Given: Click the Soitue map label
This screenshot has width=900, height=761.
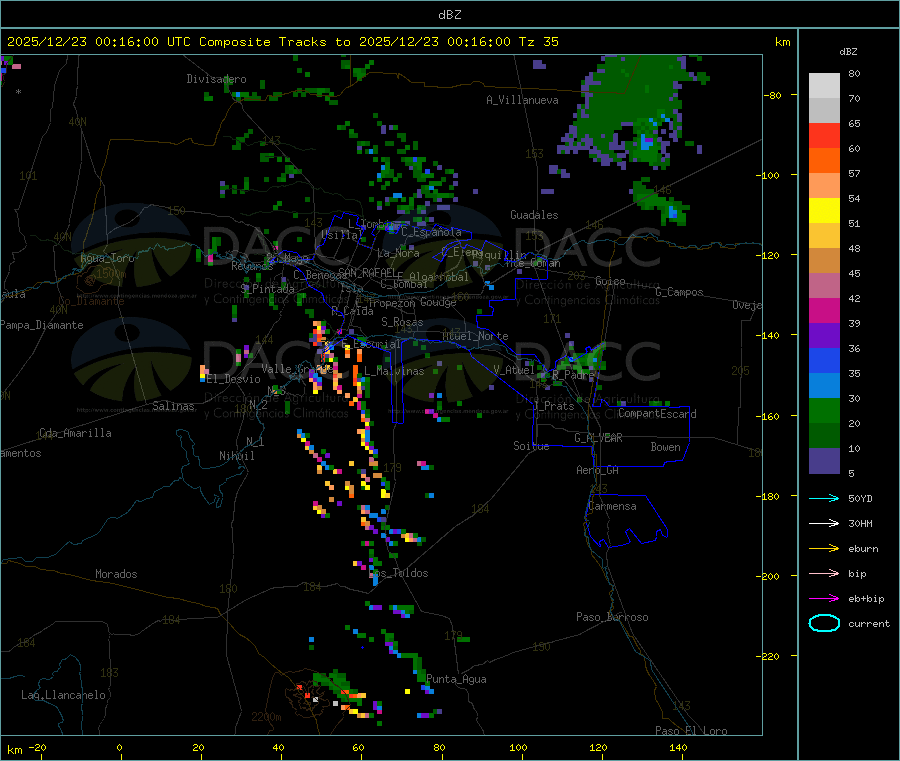Looking at the screenshot, I should point(531,446).
